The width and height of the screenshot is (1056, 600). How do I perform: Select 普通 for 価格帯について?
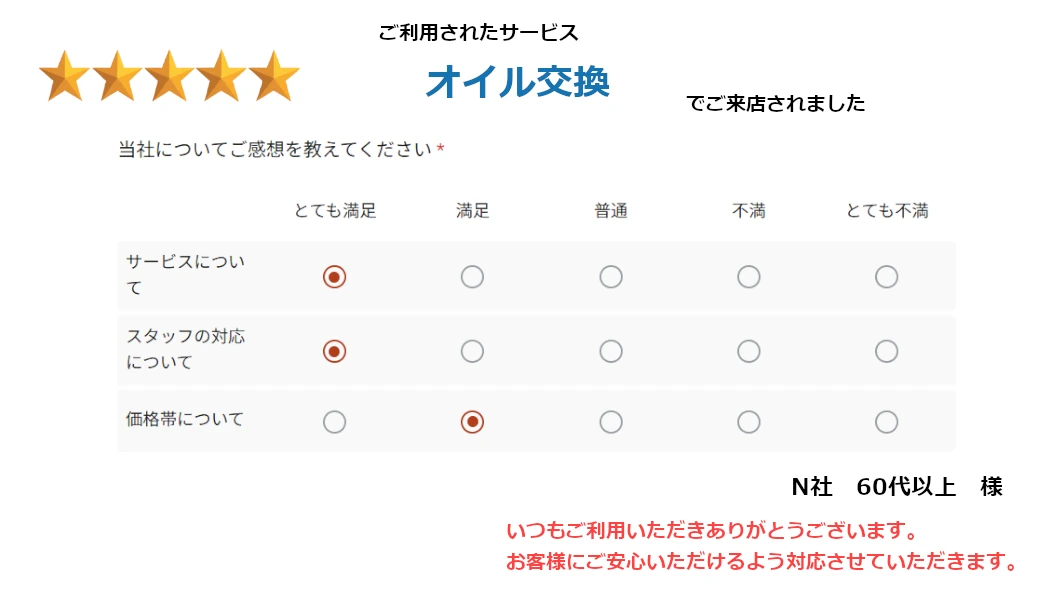point(611,422)
